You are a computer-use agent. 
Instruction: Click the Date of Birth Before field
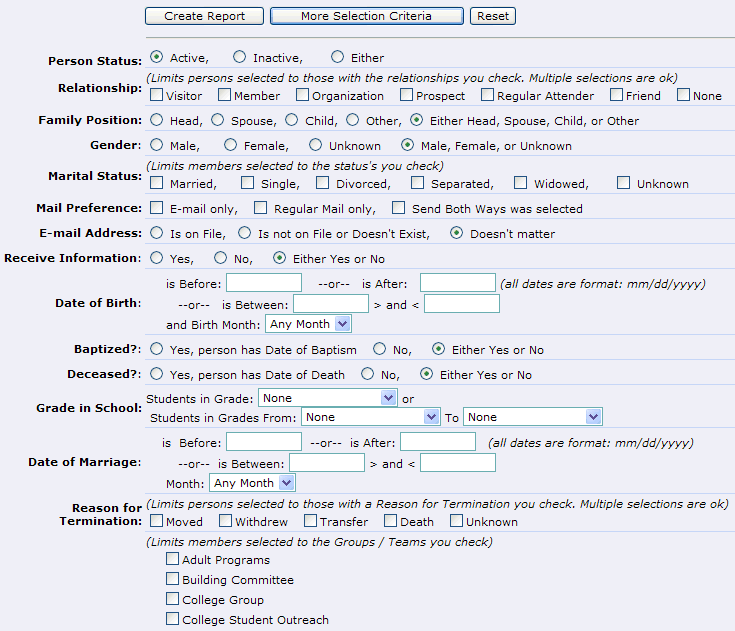[x=264, y=283]
